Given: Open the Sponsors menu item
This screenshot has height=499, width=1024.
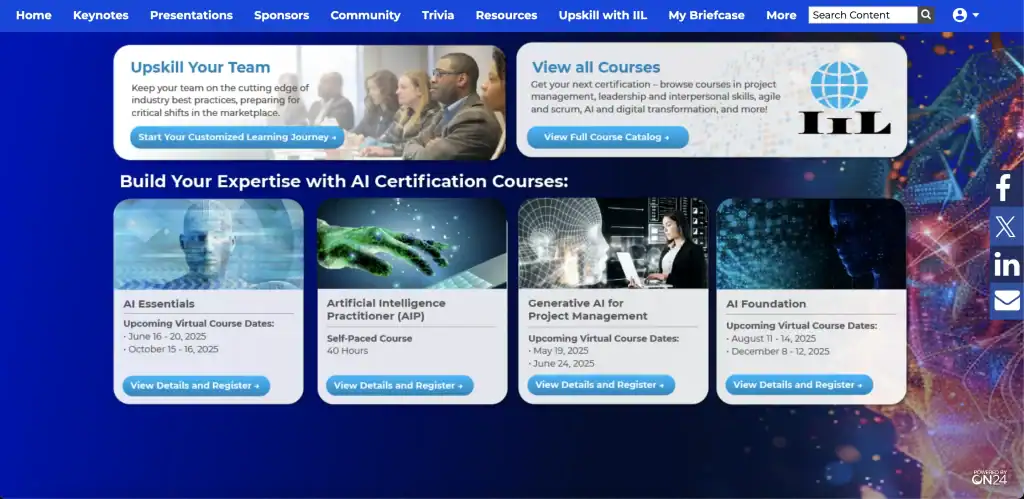Looking at the screenshot, I should click(281, 15).
